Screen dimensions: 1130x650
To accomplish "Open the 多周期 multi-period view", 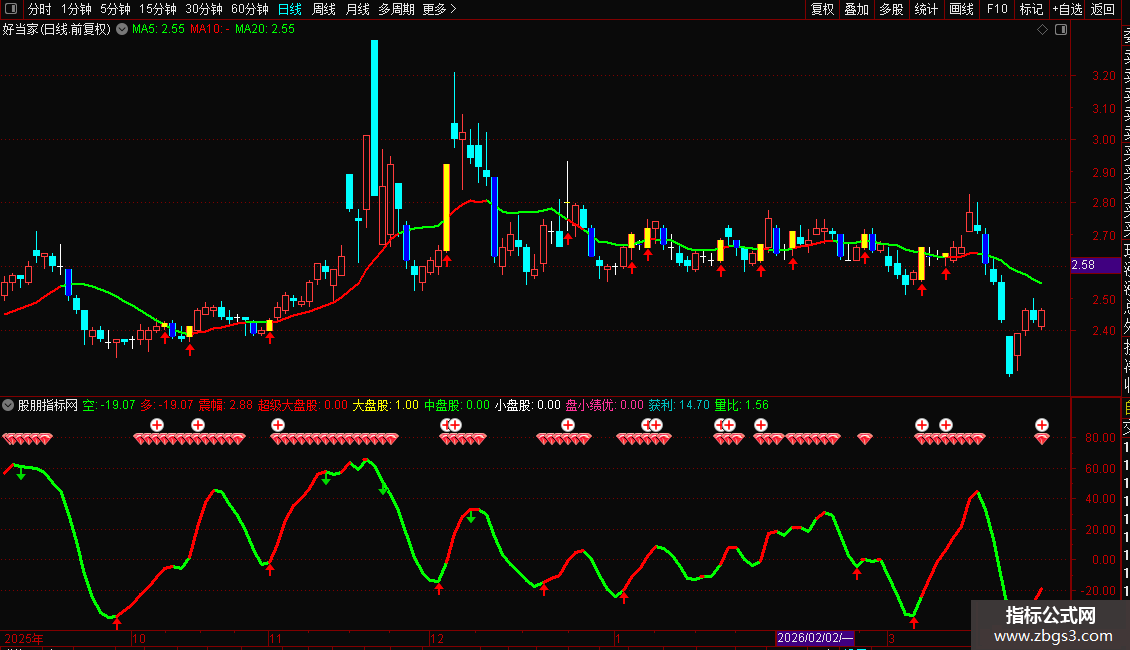I will [x=396, y=9].
